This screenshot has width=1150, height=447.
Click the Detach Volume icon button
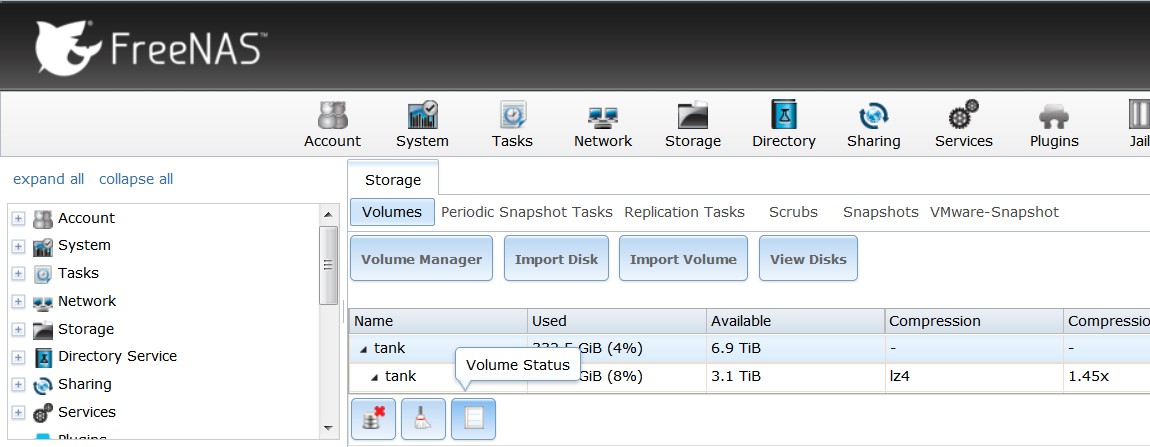373,419
